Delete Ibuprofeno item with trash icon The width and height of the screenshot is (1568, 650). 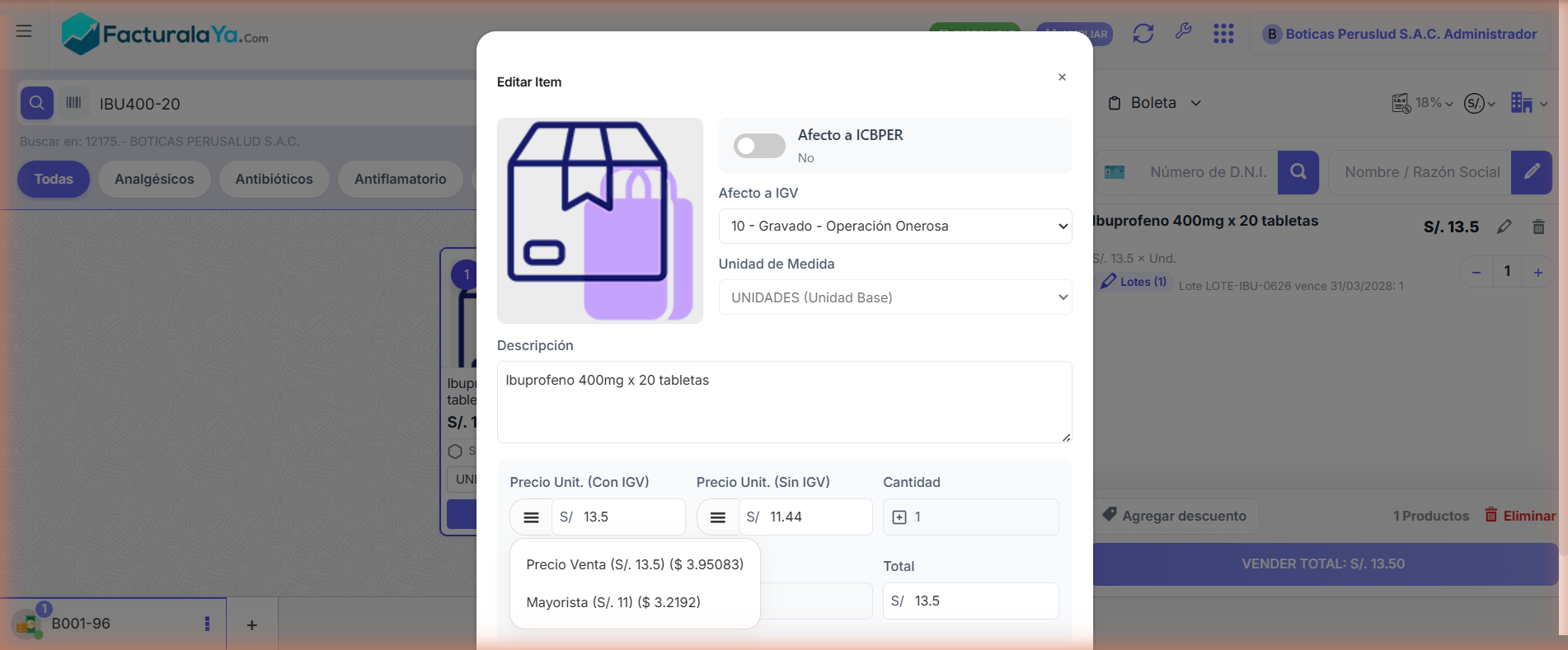(1538, 227)
